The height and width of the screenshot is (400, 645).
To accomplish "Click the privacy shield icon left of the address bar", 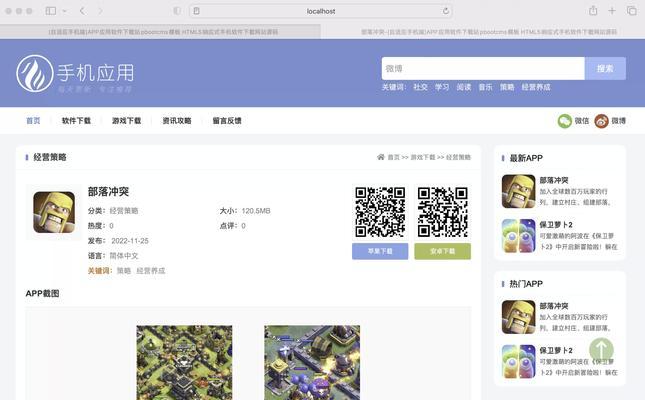I will click(177, 11).
